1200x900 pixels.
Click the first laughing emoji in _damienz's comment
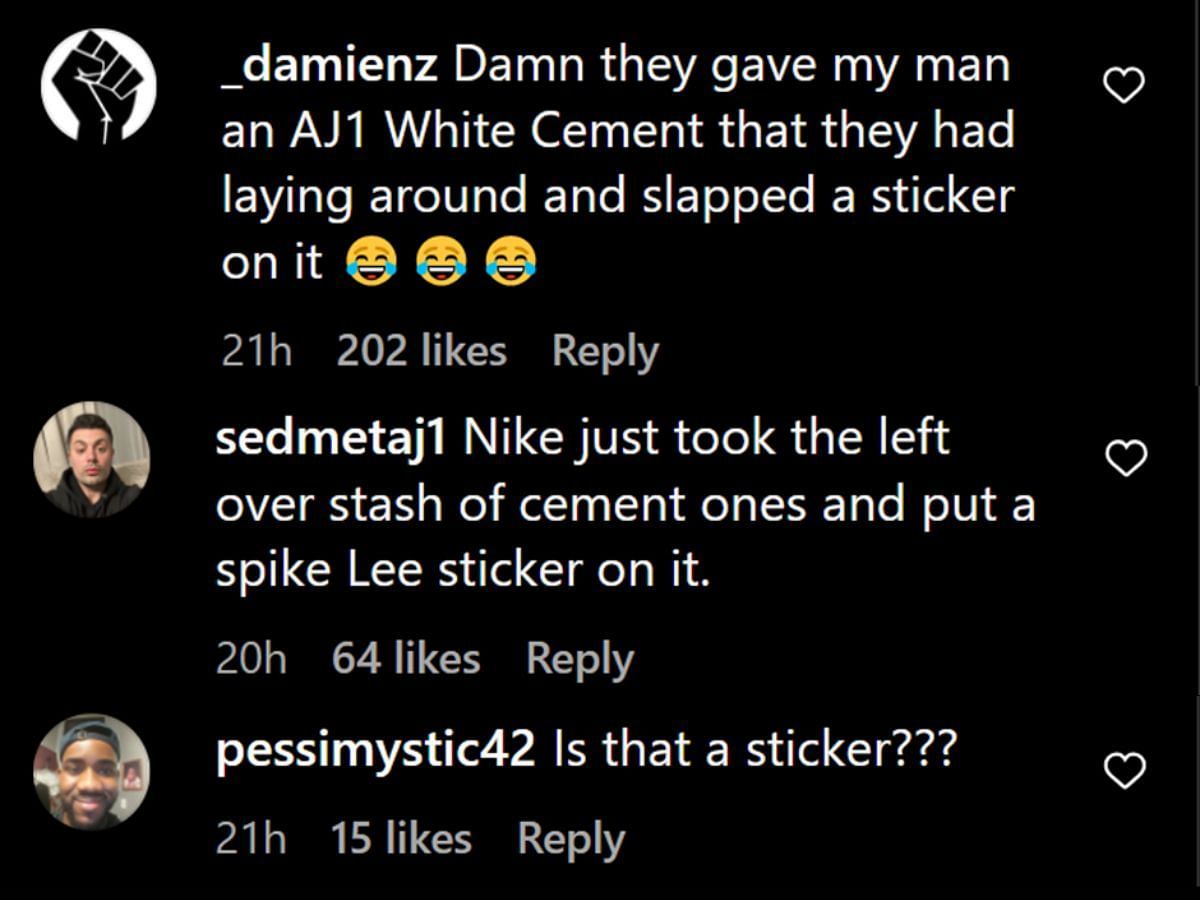click(x=371, y=263)
